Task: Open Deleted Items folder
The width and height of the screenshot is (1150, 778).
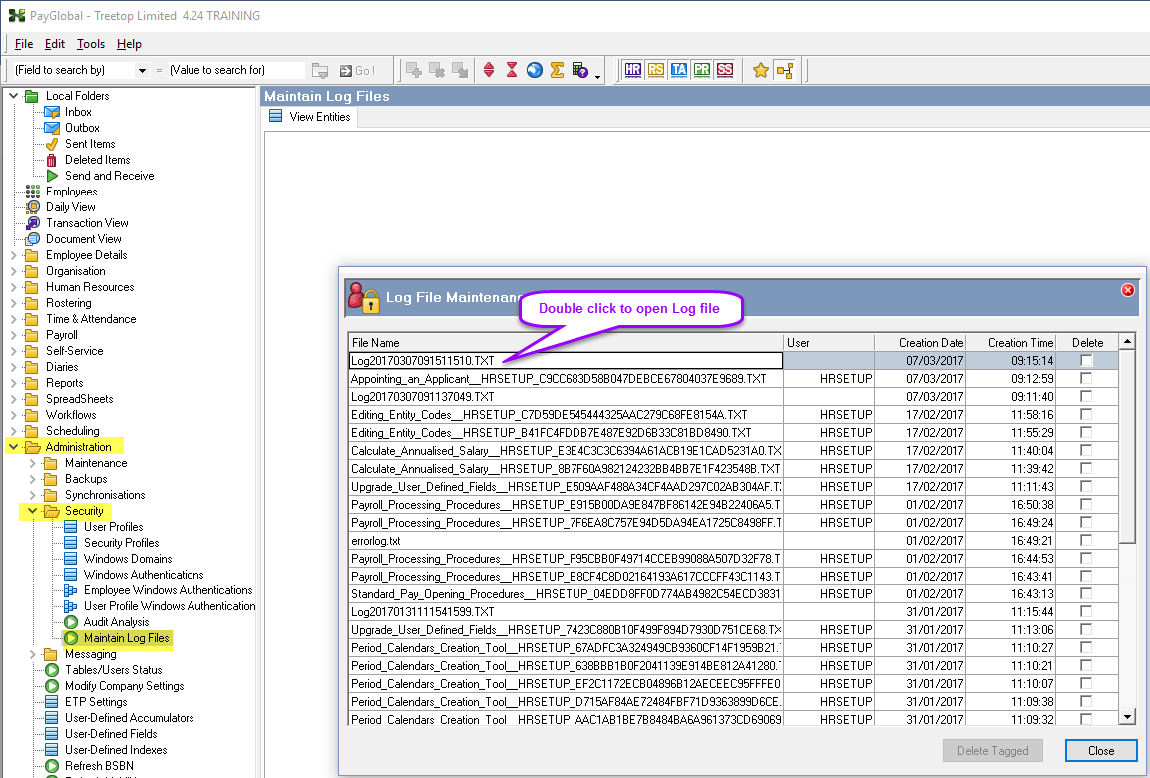Action: (x=98, y=160)
